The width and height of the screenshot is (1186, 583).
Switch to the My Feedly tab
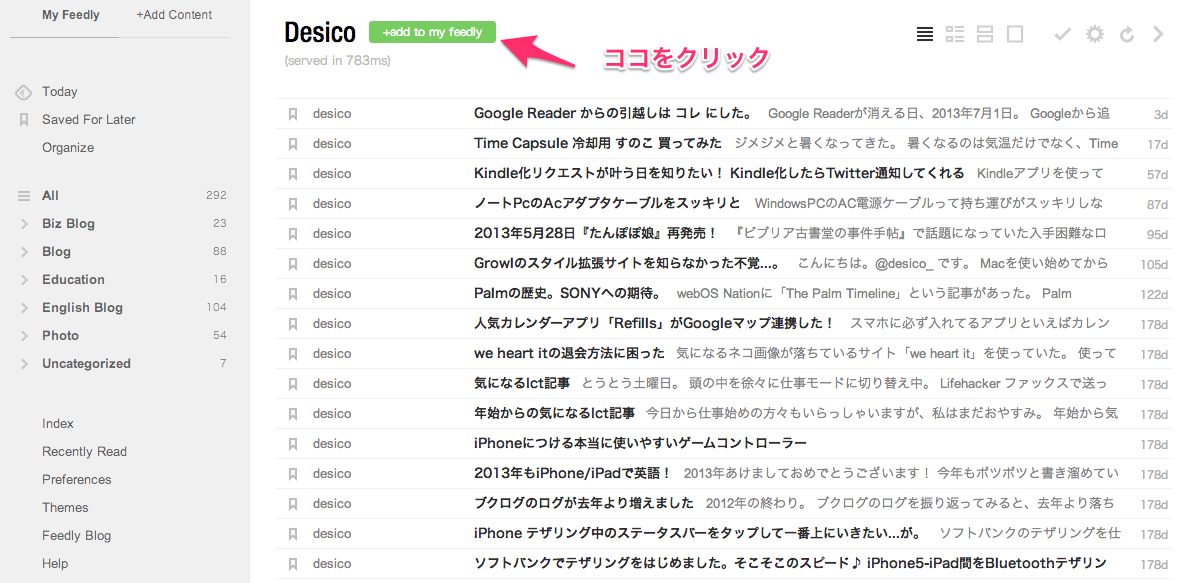point(70,15)
